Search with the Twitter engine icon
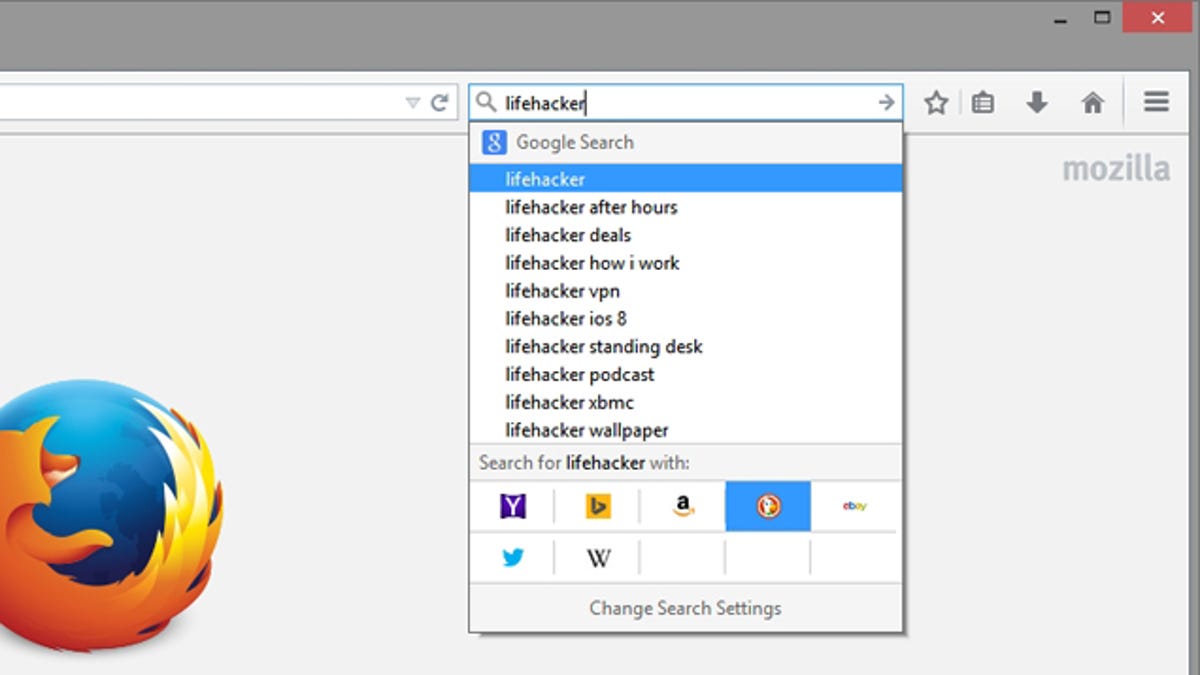 (x=512, y=558)
